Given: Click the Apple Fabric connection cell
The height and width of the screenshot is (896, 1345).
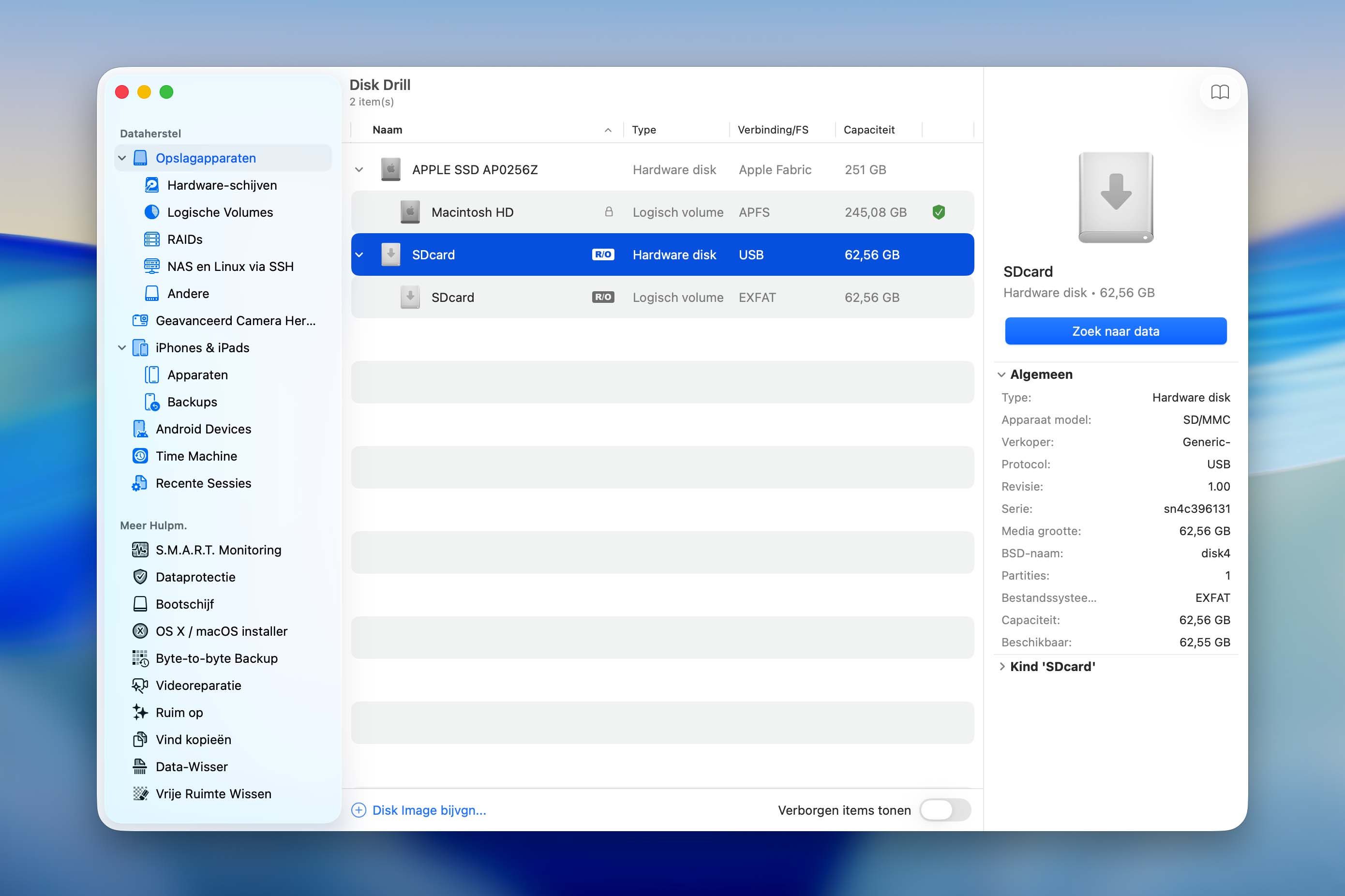Looking at the screenshot, I should coord(775,170).
